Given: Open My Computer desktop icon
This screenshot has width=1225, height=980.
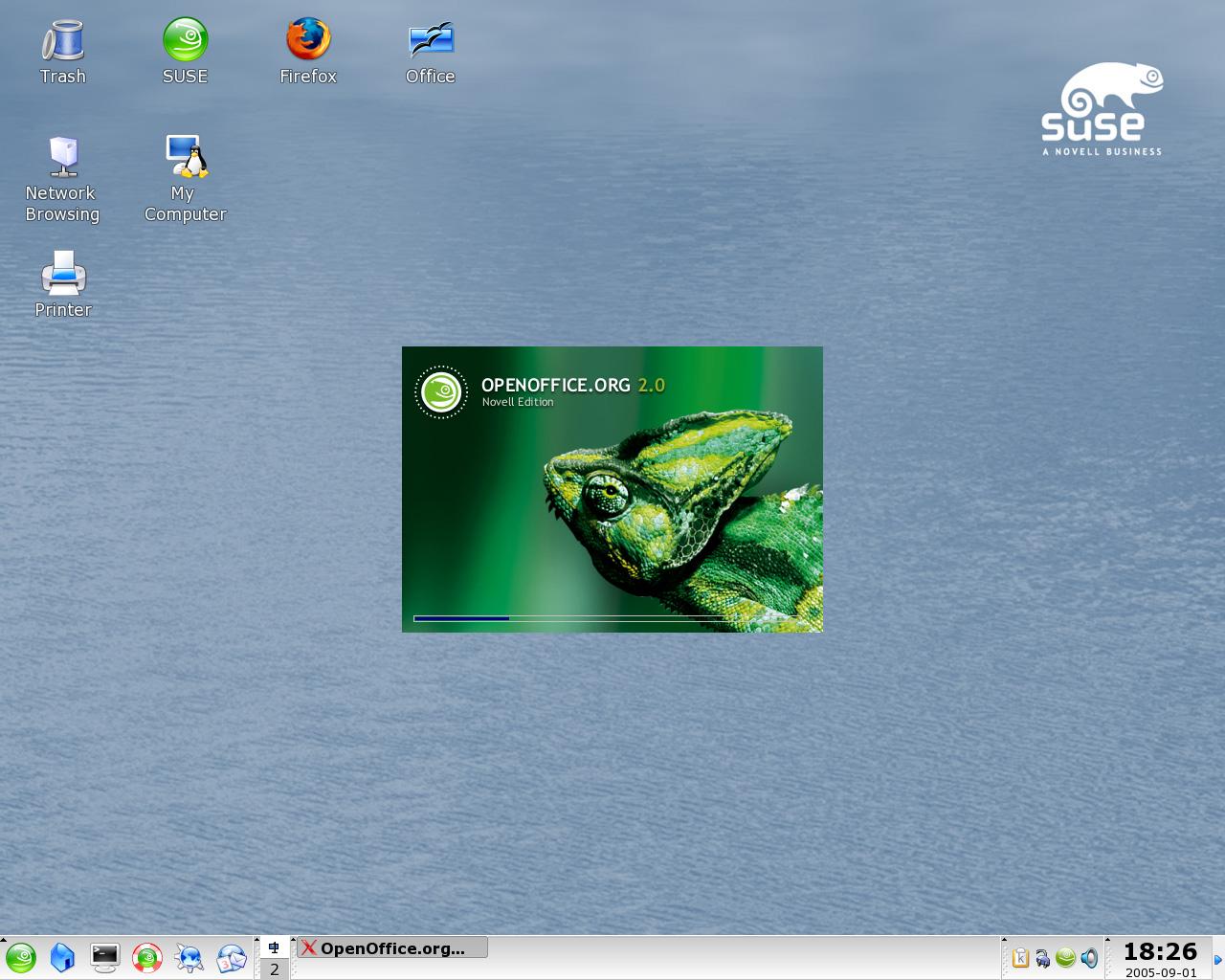Looking at the screenshot, I should pyautogui.click(x=185, y=180).
